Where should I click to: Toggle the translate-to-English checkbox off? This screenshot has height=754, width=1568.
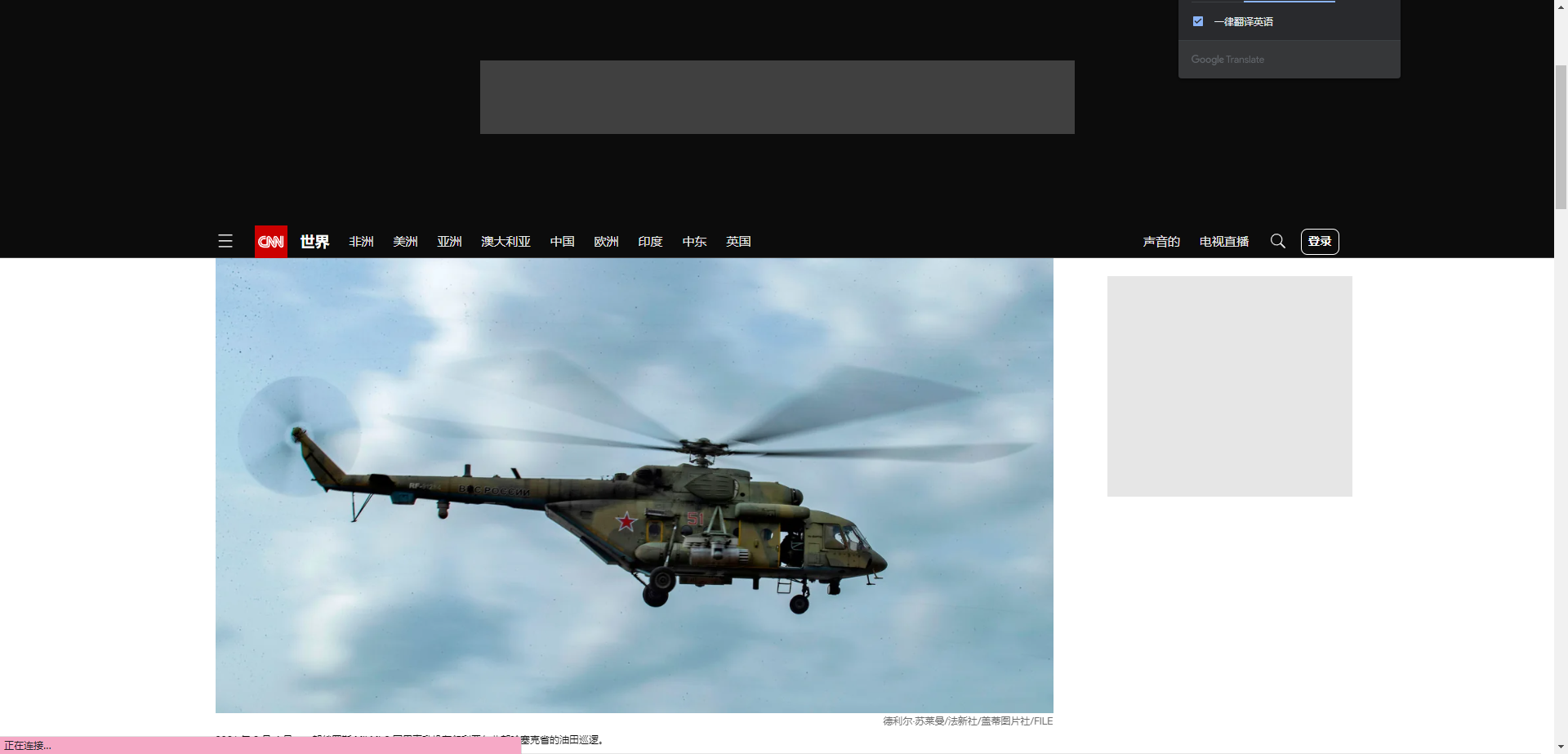[1198, 20]
